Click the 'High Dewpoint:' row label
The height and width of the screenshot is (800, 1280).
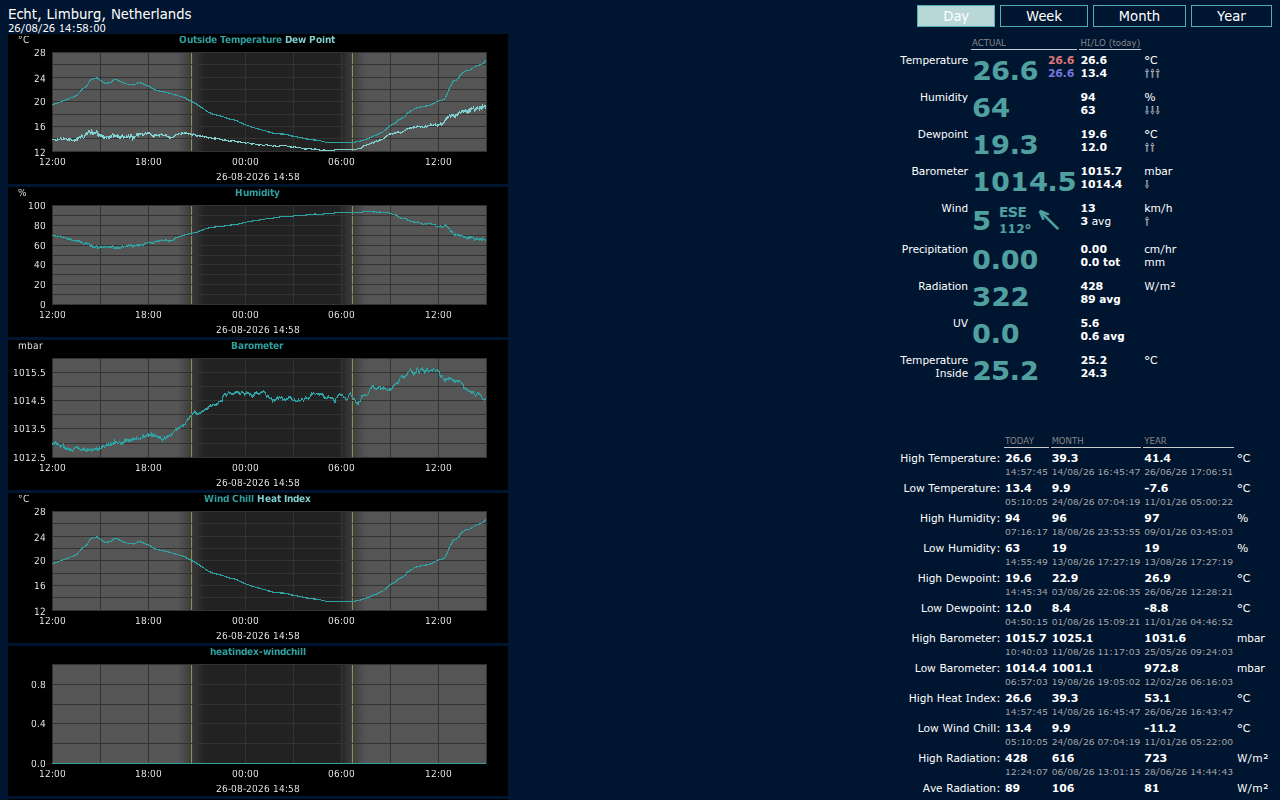958,579
